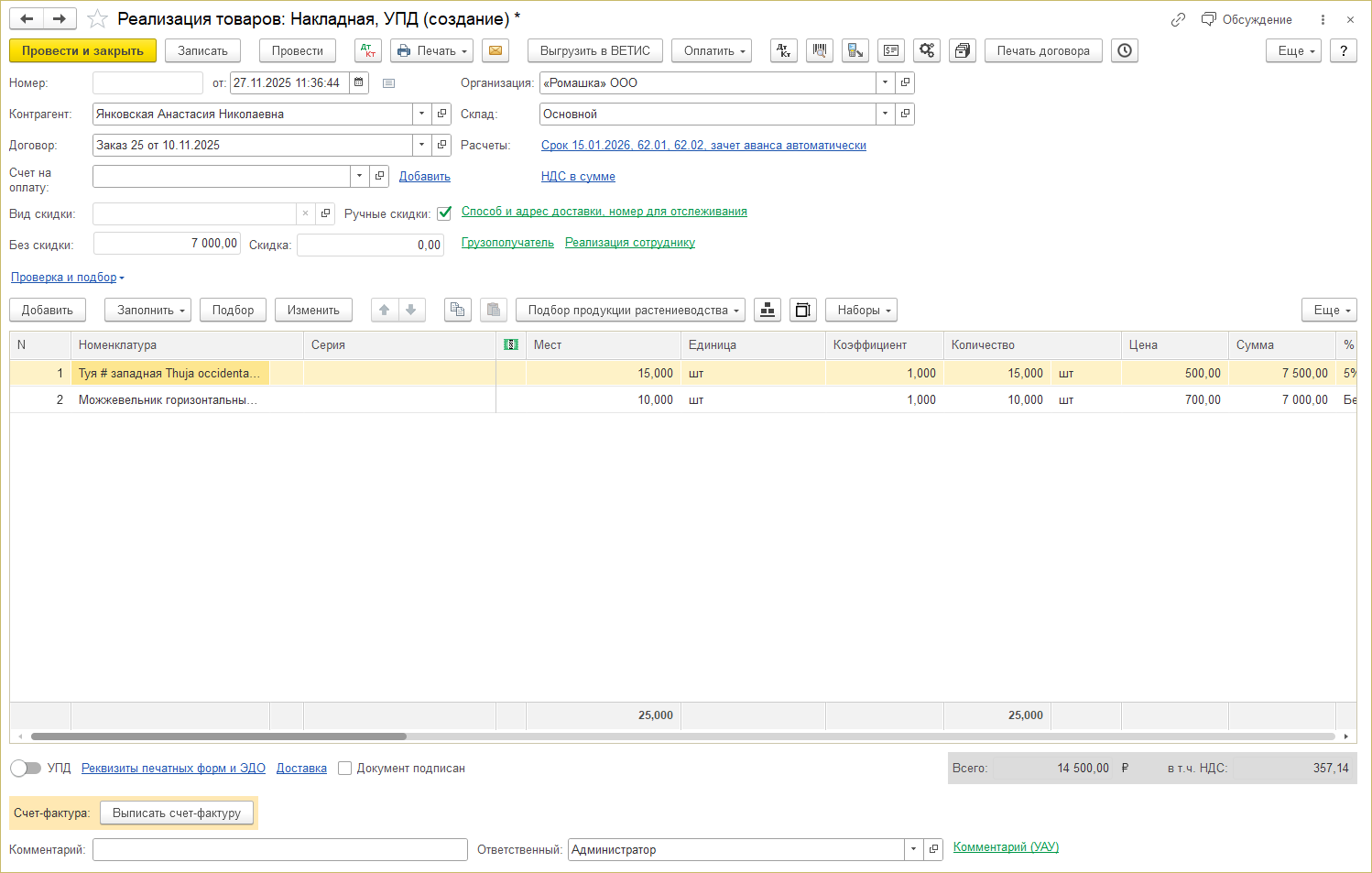Click the gears settings toolbar icon

point(927,51)
